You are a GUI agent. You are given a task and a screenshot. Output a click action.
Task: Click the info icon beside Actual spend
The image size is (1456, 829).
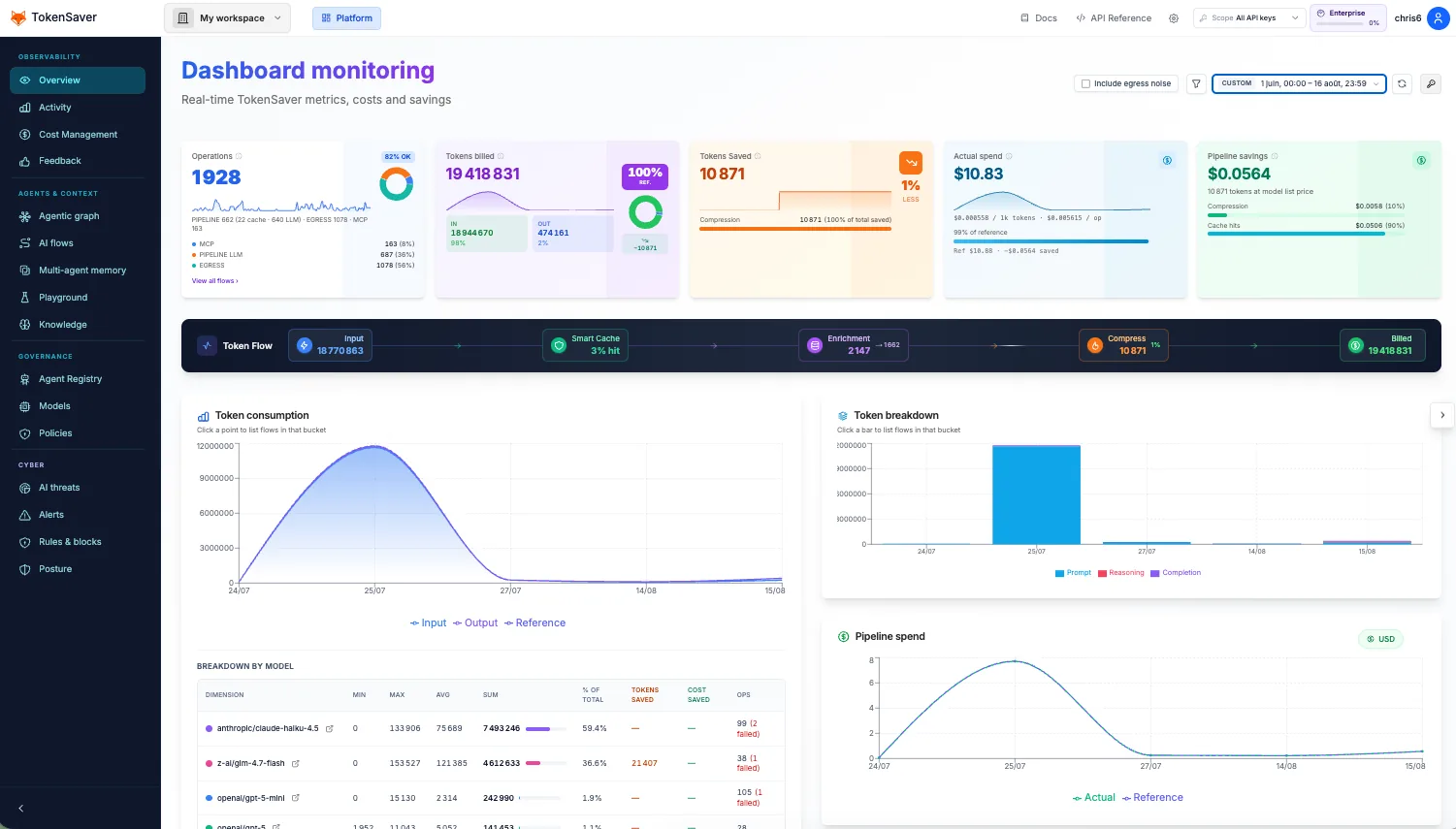(x=1009, y=156)
